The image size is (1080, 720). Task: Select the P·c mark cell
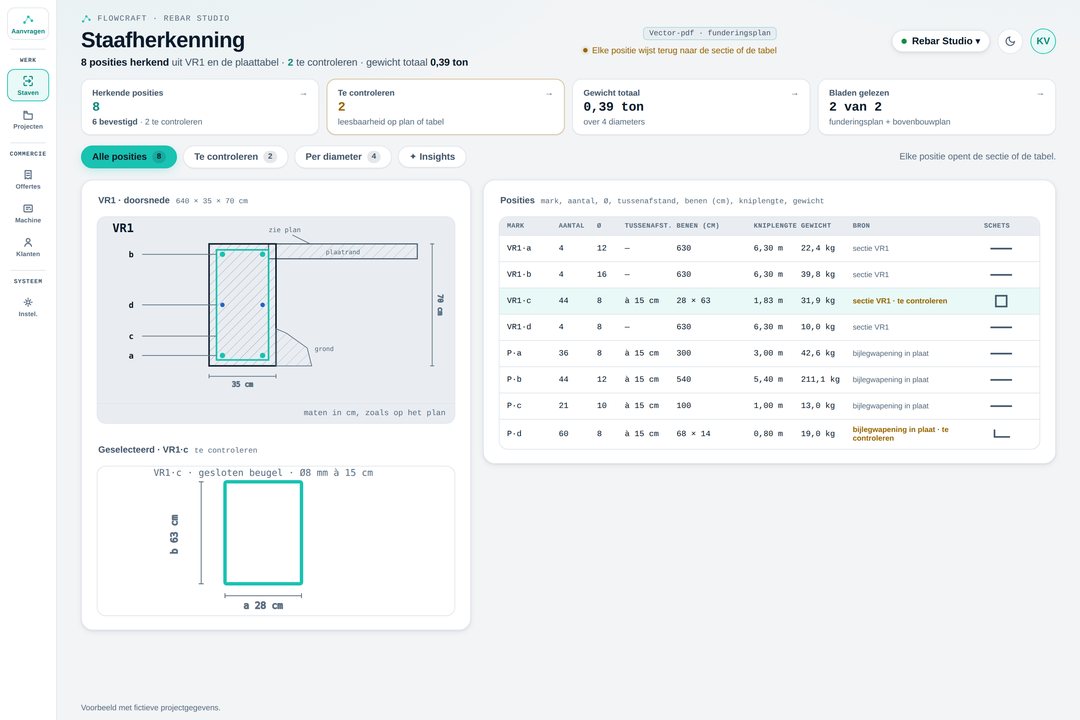coord(514,406)
